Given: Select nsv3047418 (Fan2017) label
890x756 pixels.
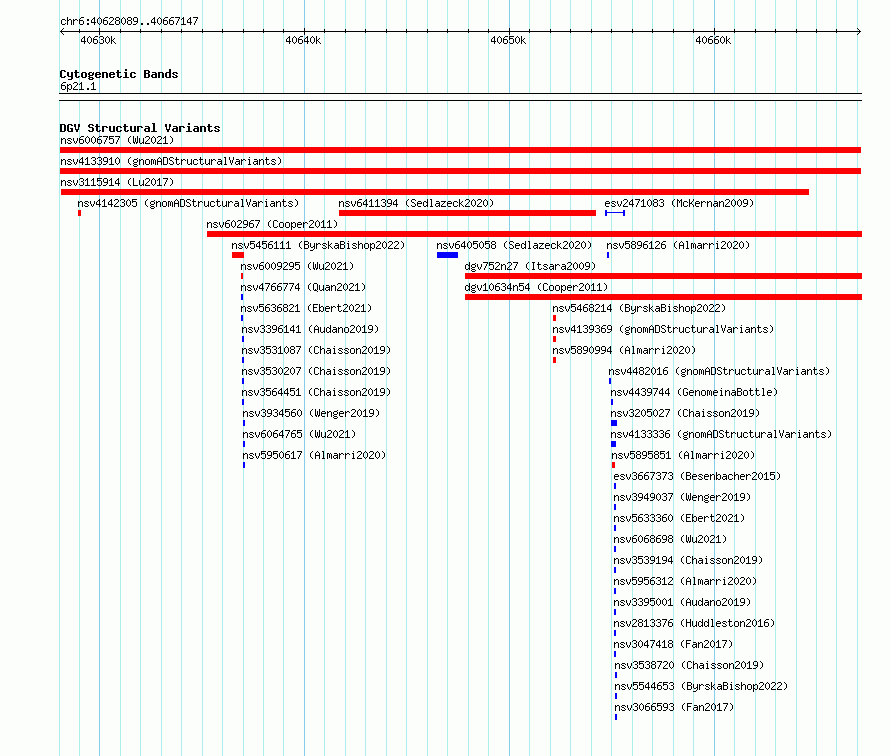Looking at the screenshot, I should (x=673, y=644).
